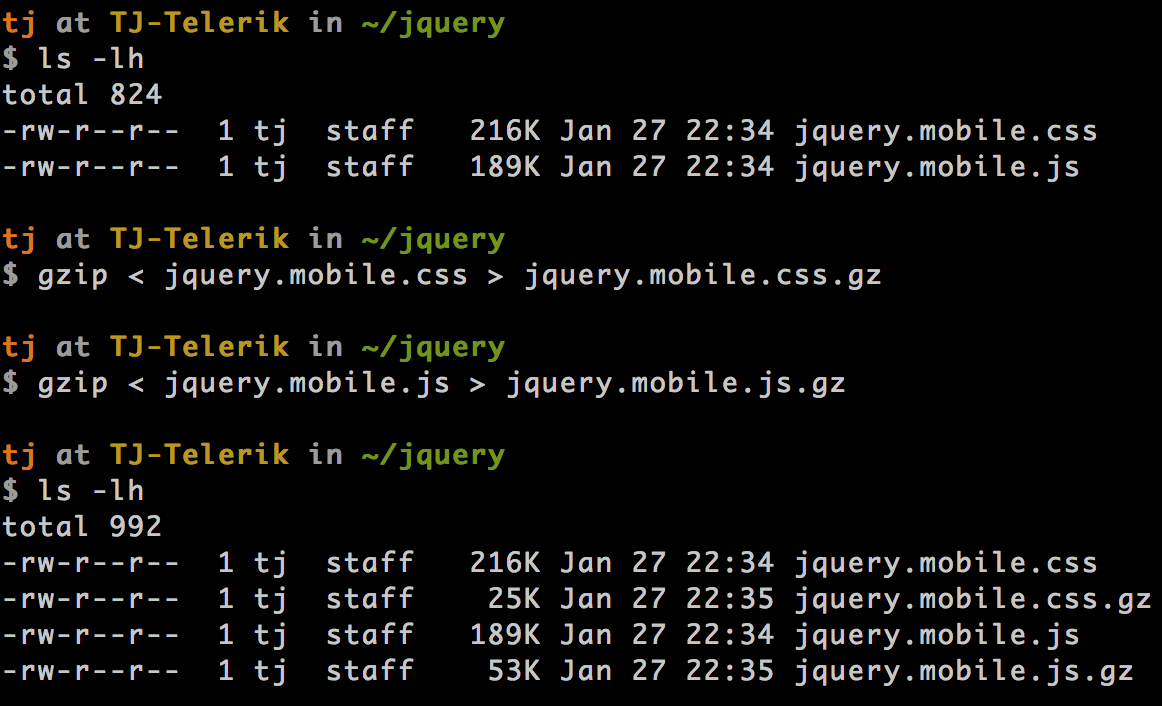This screenshot has height=706, width=1162.
Task: Click '189K' size in the first listing
Action: pos(505,167)
